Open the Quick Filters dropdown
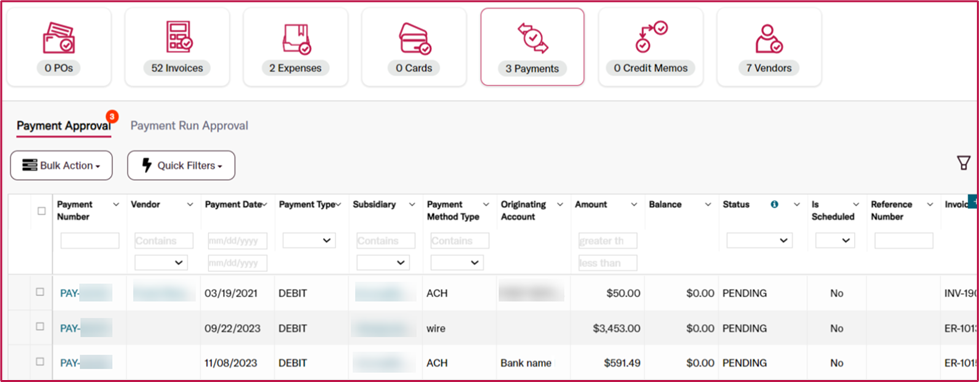 pos(181,165)
